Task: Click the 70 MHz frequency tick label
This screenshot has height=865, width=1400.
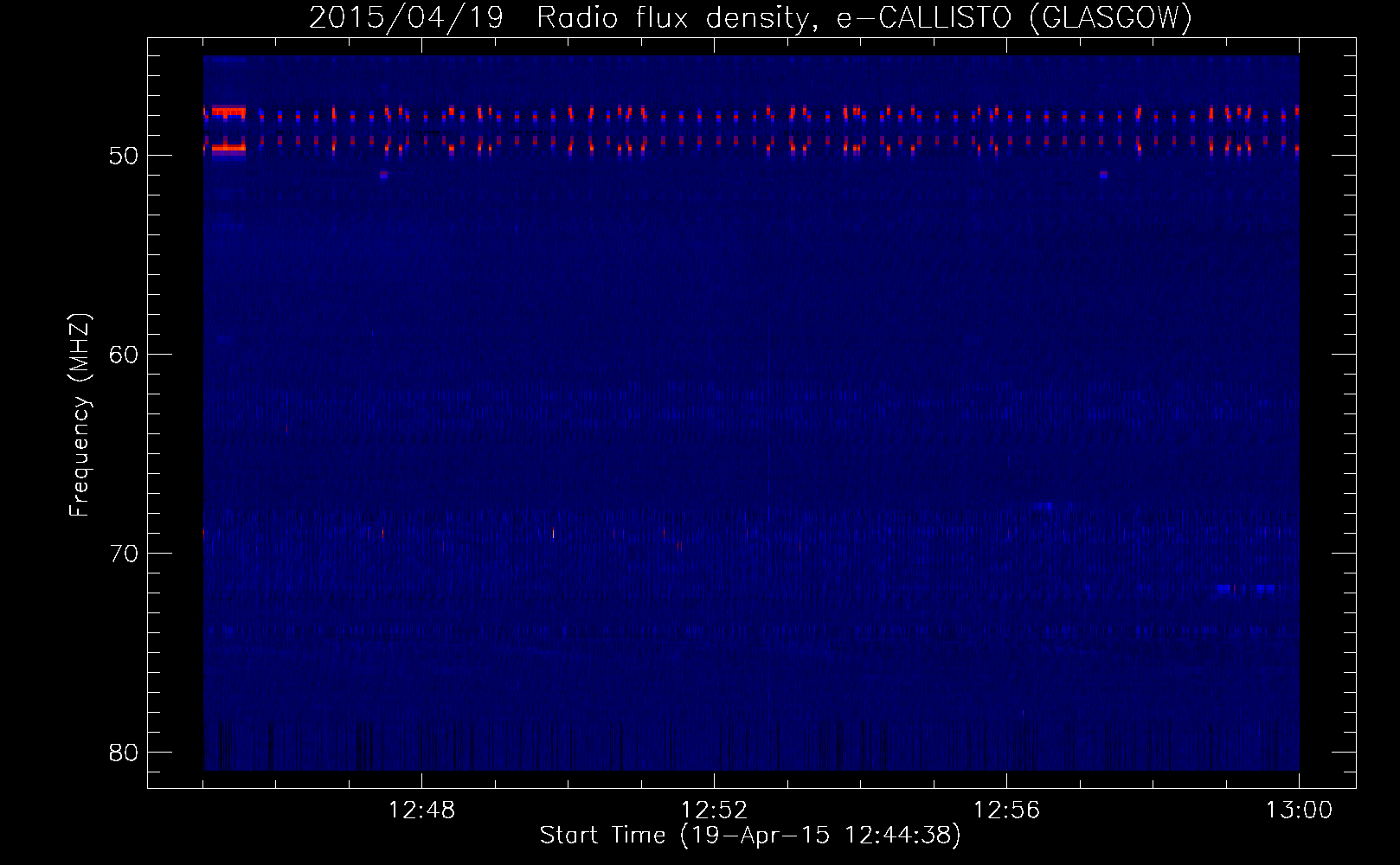Action: pos(124,554)
